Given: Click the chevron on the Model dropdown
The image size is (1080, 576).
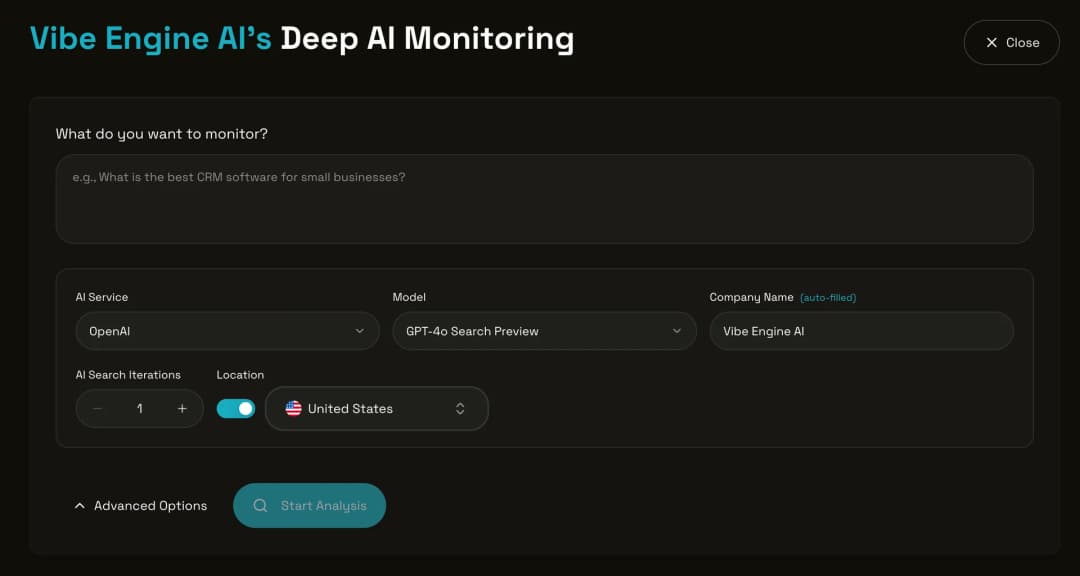Looking at the screenshot, I should [x=678, y=330].
